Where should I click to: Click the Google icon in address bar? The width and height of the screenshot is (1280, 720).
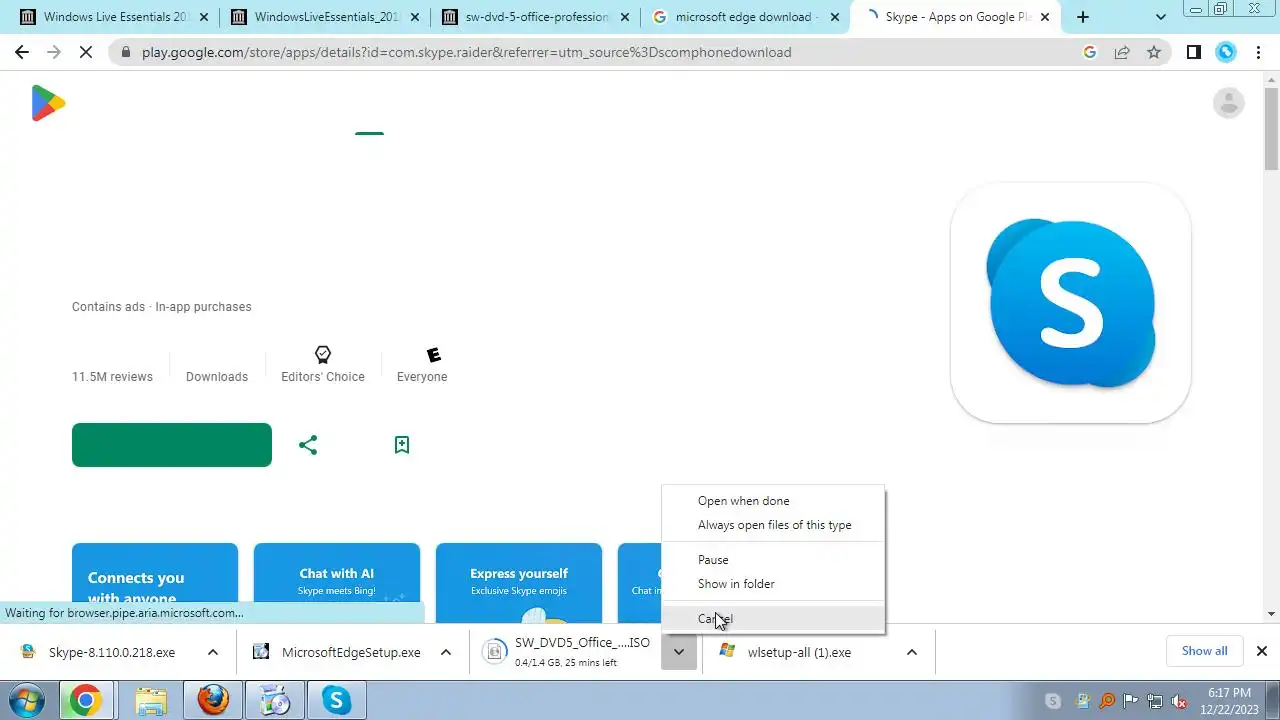(x=1090, y=52)
